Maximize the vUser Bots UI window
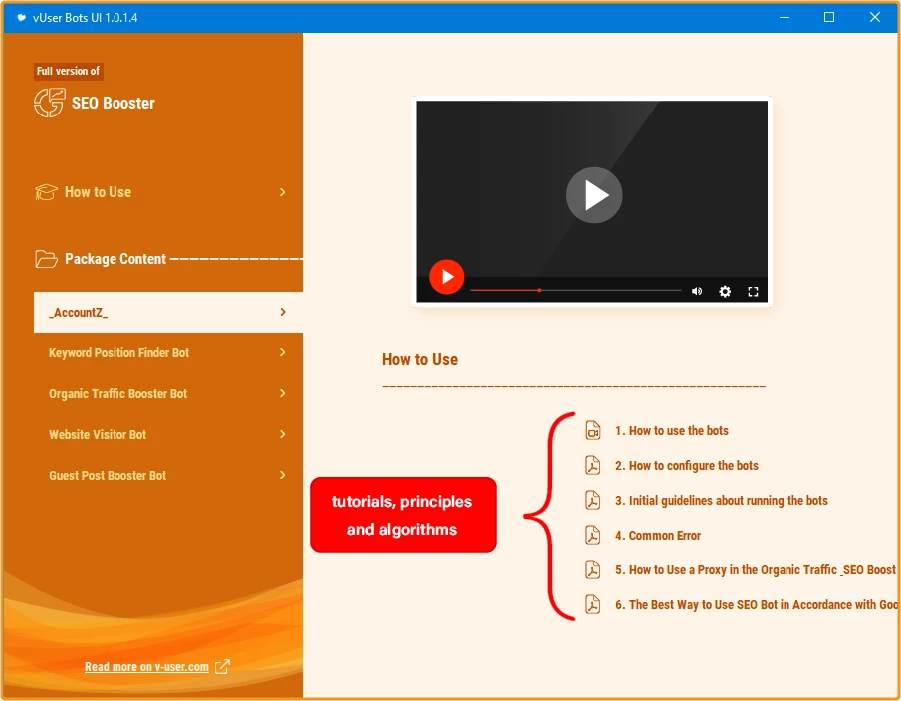The height and width of the screenshot is (701, 901). pos(829,17)
